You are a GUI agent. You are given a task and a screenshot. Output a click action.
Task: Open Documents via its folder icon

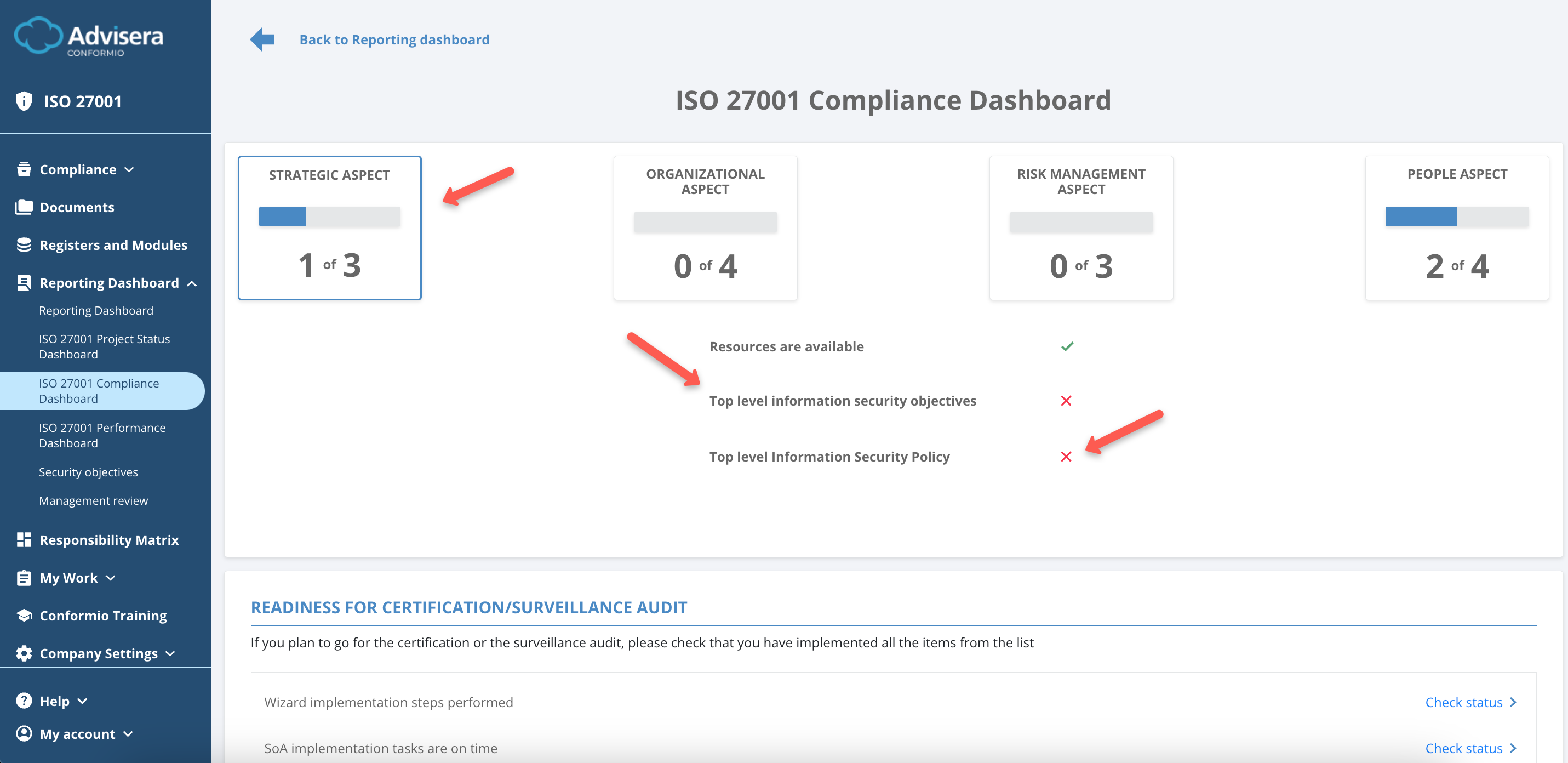(x=23, y=207)
